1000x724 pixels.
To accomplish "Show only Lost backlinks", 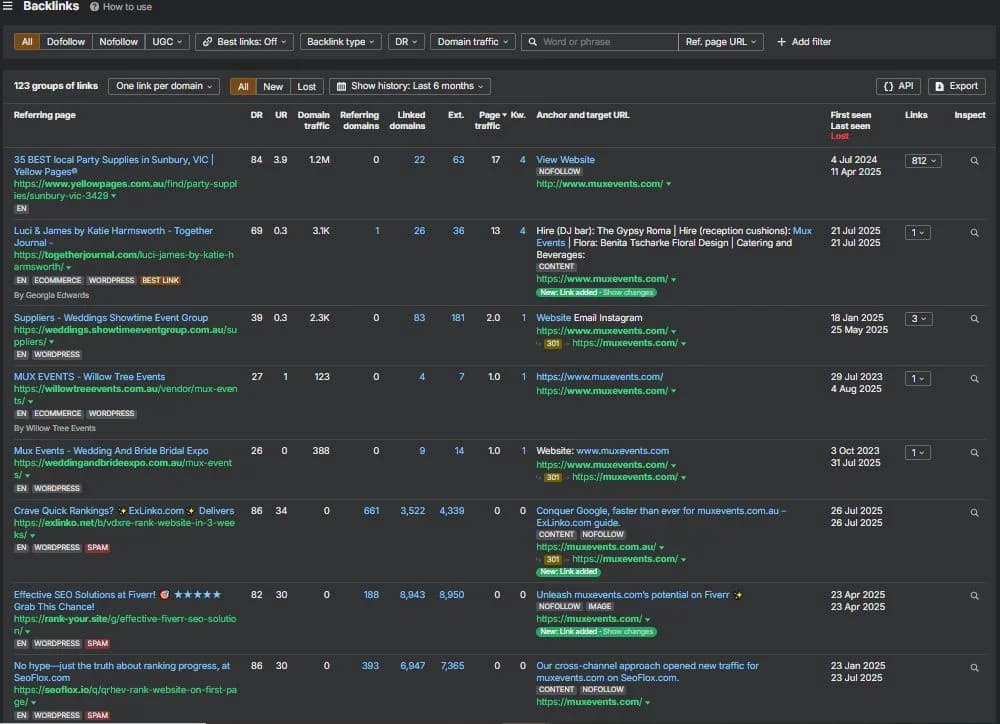I will tap(307, 86).
